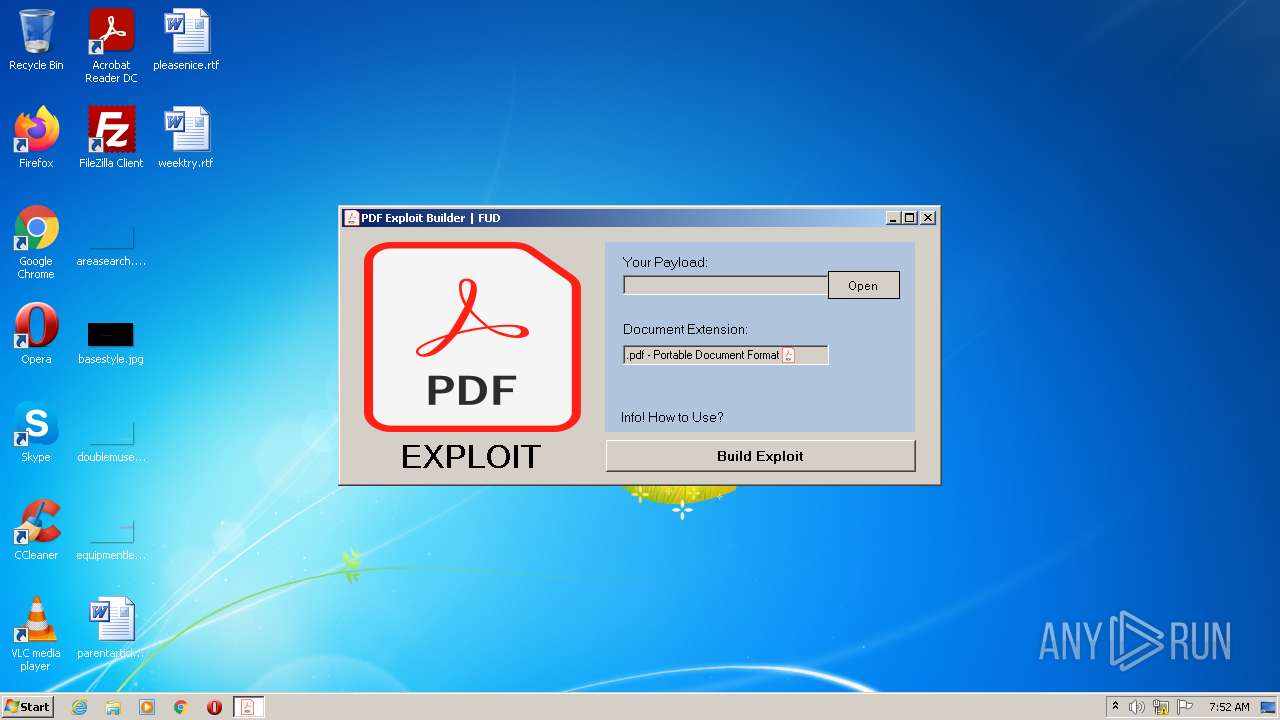The height and width of the screenshot is (720, 1280).
Task: Show hidden system tray icons
Action: coord(1116,707)
